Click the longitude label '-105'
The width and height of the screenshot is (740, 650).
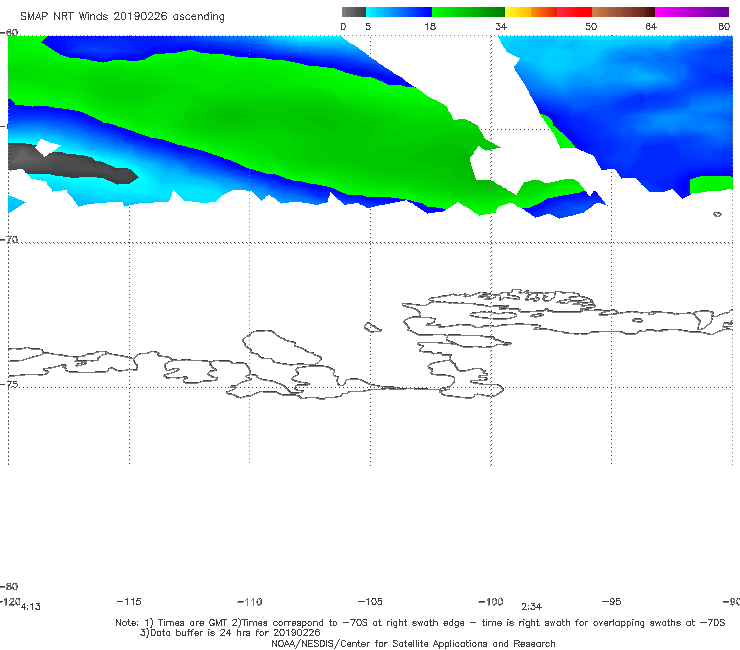pos(370,601)
